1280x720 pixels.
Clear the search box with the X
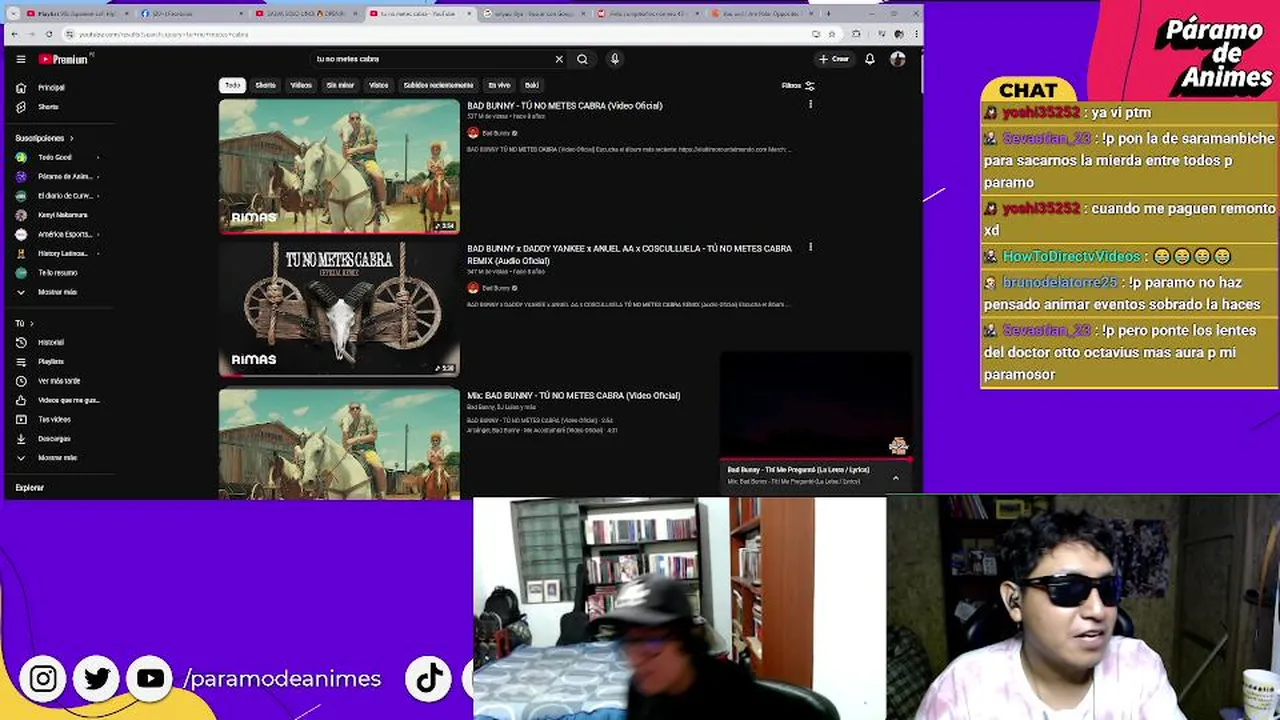[559, 59]
